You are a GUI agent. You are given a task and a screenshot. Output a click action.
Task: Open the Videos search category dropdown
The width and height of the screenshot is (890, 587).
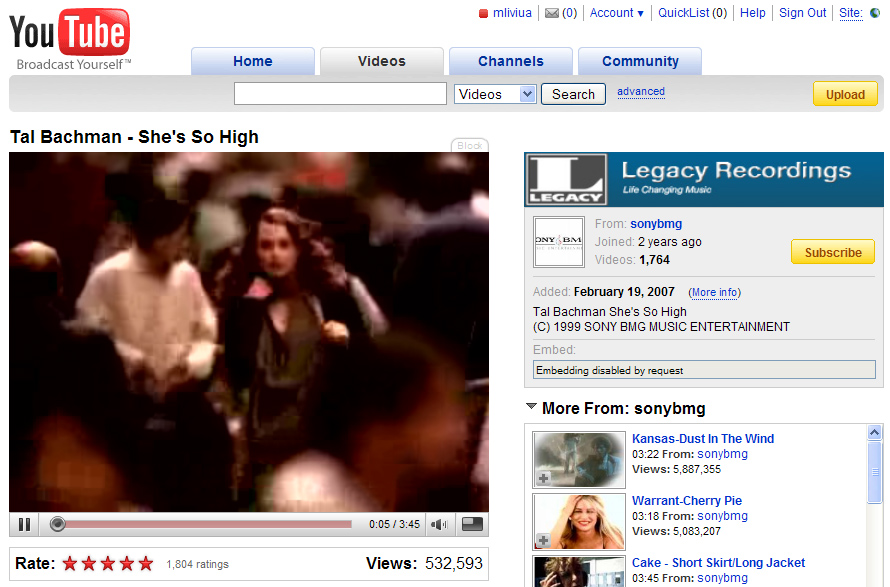[495, 94]
